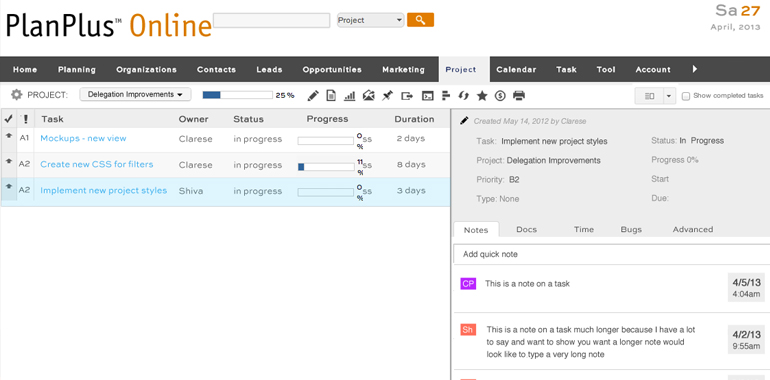Open project settings gear icon
The width and height of the screenshot is (770, 380).
[17, 95]
